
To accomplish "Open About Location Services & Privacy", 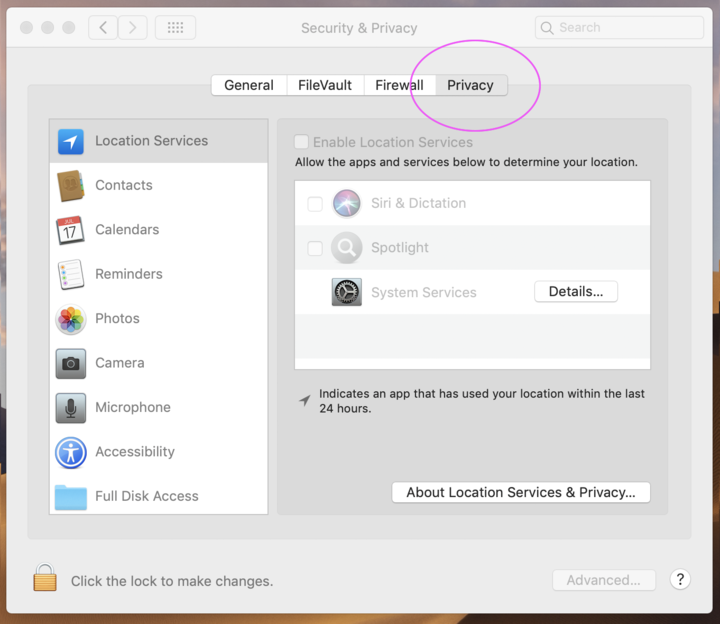I will click(521, 492).
